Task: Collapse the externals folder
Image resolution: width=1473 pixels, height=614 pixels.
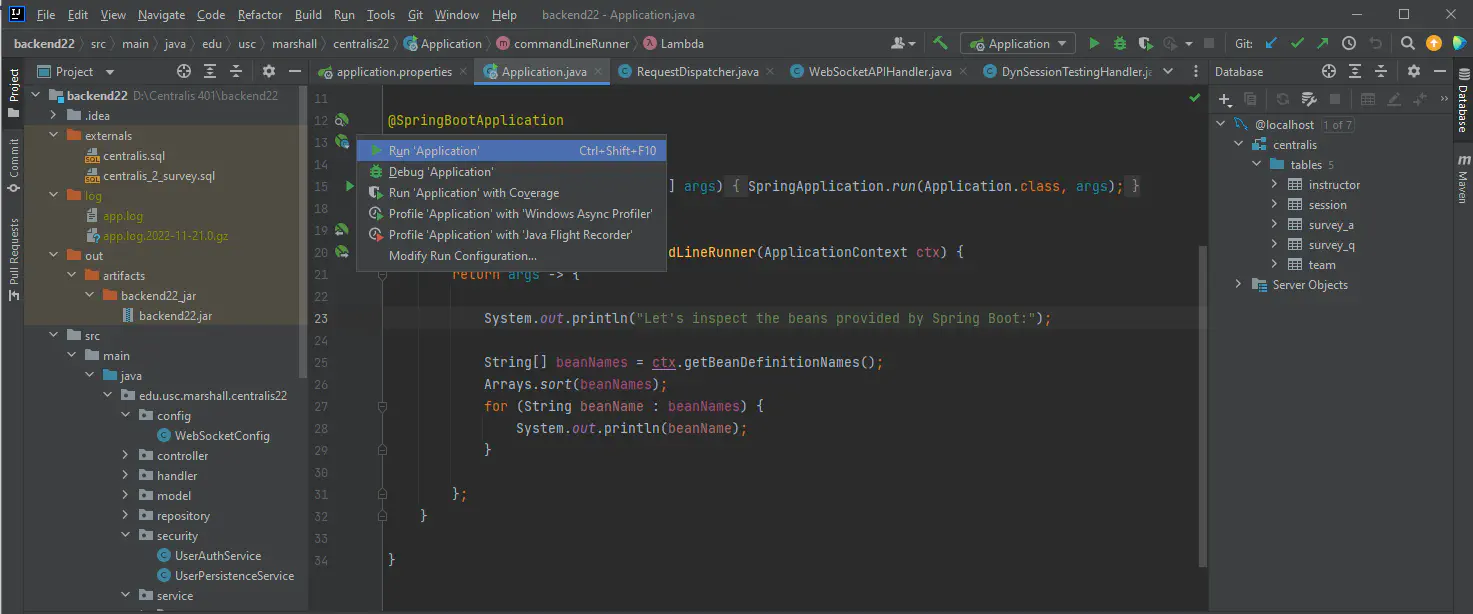Action: [54, 136]
